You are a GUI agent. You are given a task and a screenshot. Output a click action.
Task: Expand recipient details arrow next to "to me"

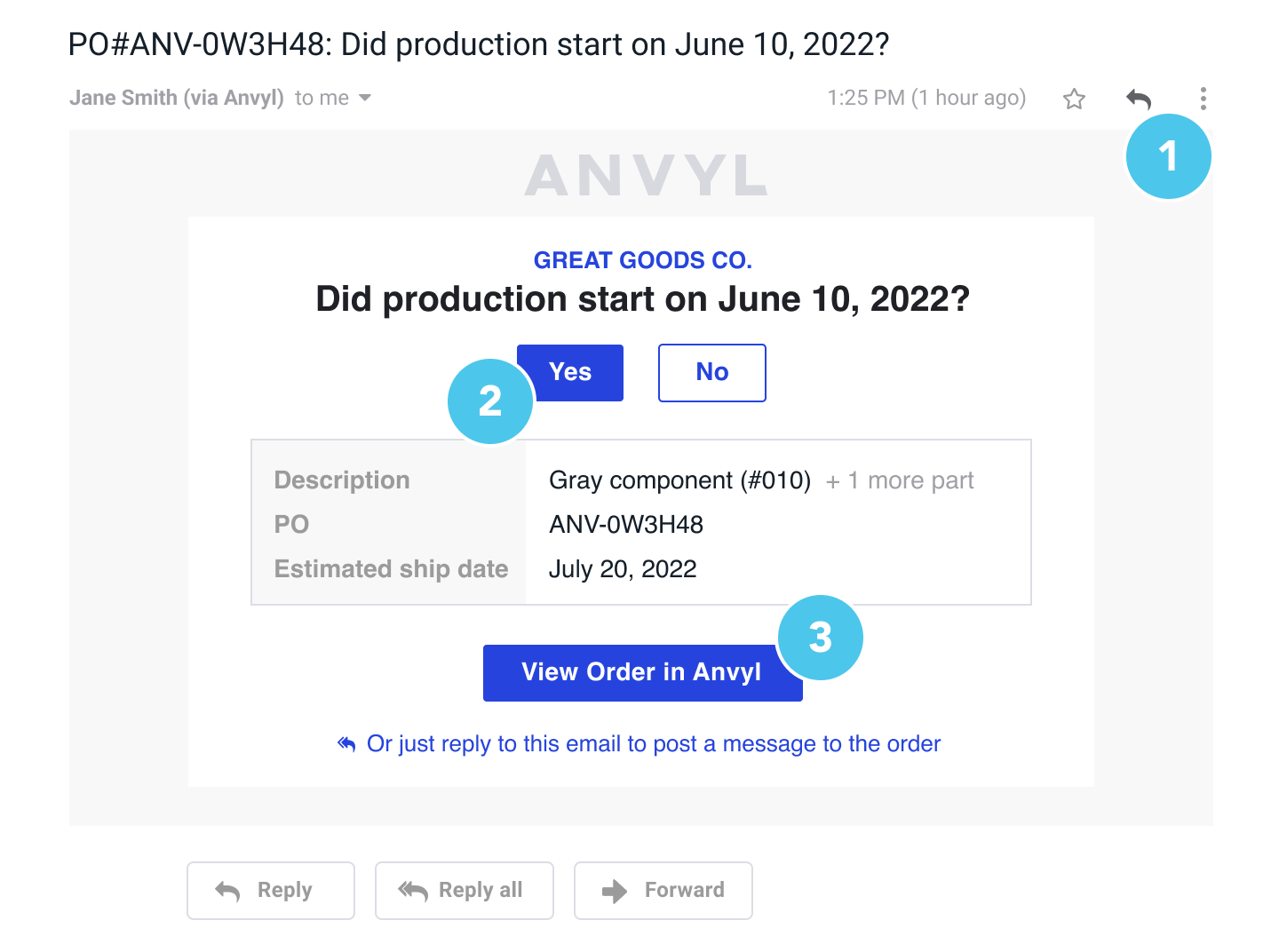(364, 98)
